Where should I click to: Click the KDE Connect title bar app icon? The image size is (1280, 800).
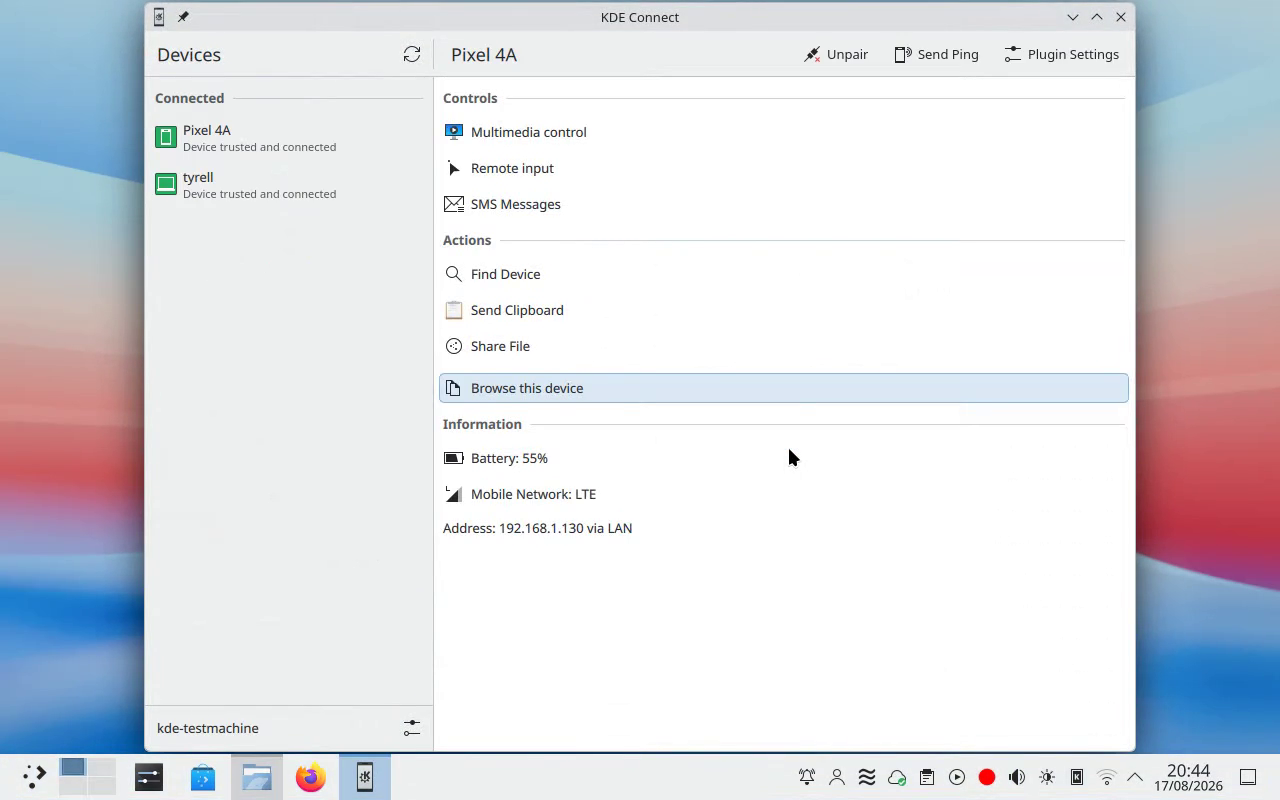tap(159, 17)
